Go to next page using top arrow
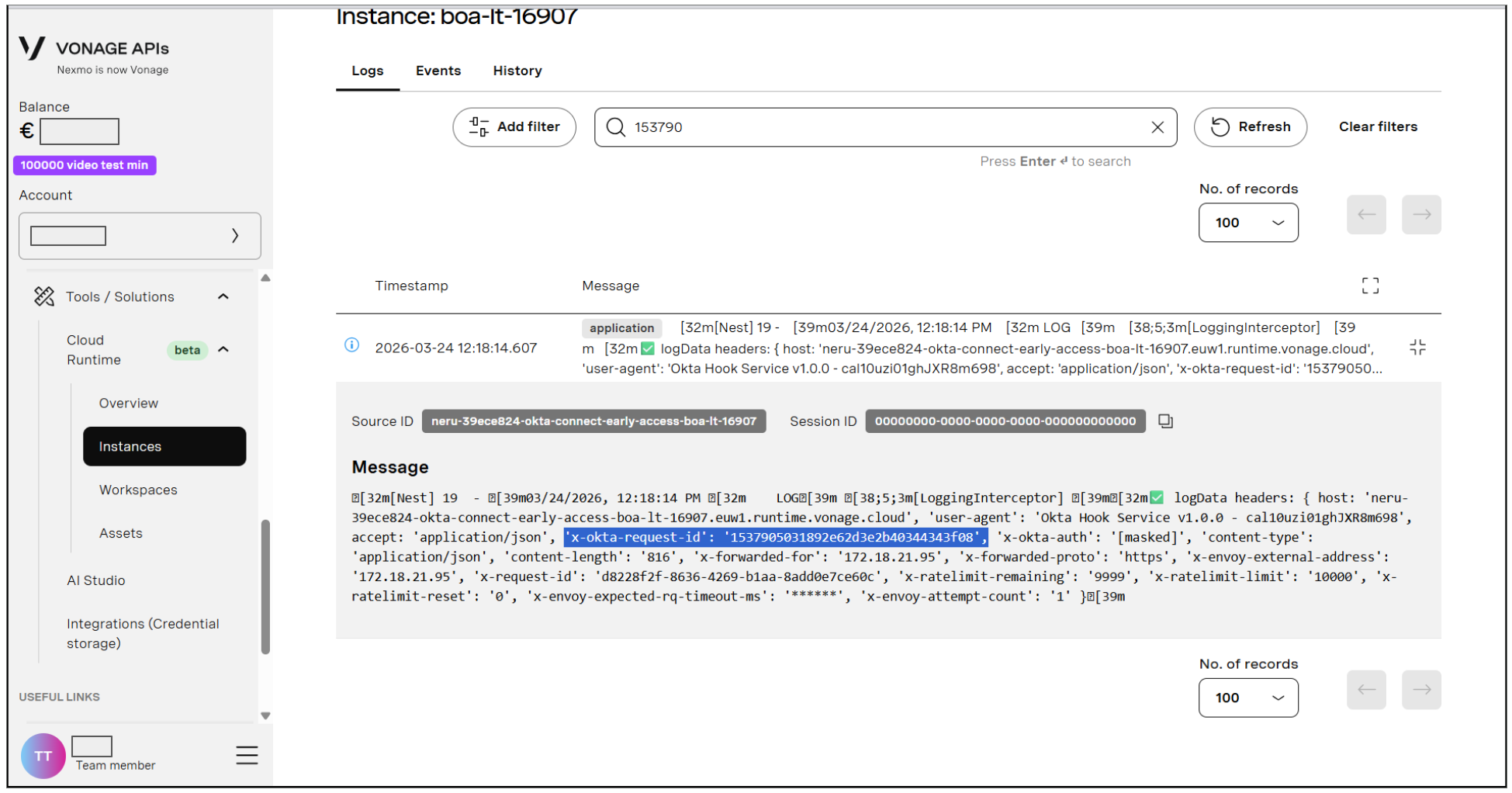Image resolution: width=1512 pixels, height=793 pixels. click(x=1421, y=215)
